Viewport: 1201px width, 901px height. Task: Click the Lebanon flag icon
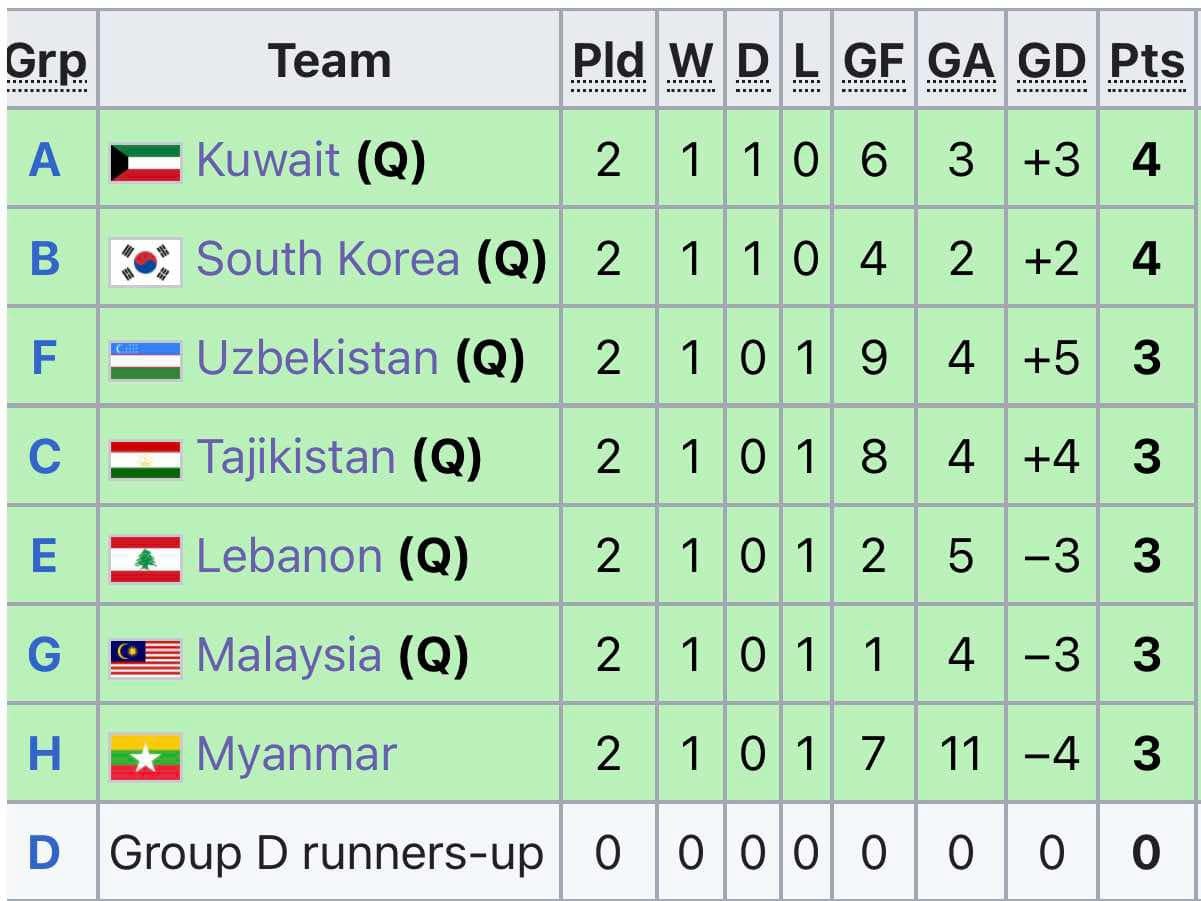pos(145,558)
